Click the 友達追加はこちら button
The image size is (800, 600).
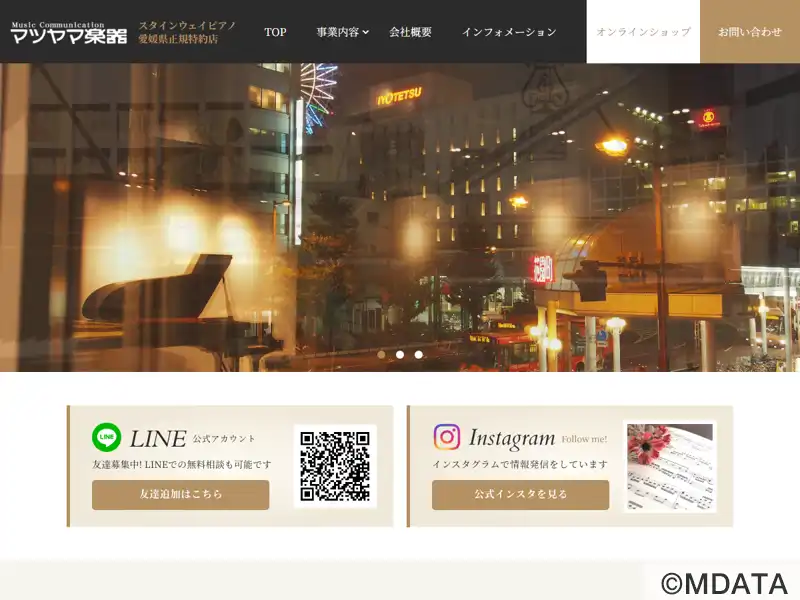(x=181, y=494)
